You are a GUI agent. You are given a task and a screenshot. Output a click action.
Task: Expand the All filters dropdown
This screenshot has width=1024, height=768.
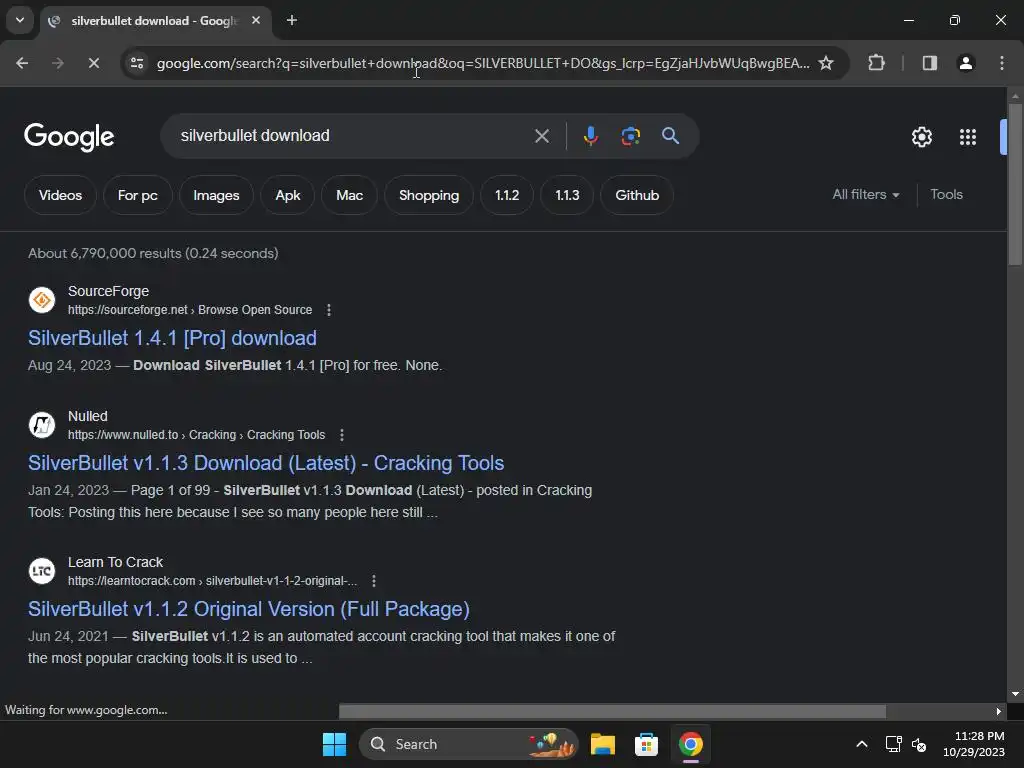(x=865, y=195)
